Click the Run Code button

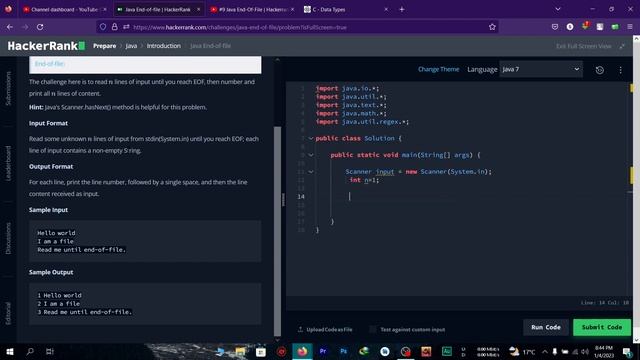coord(546,327)
